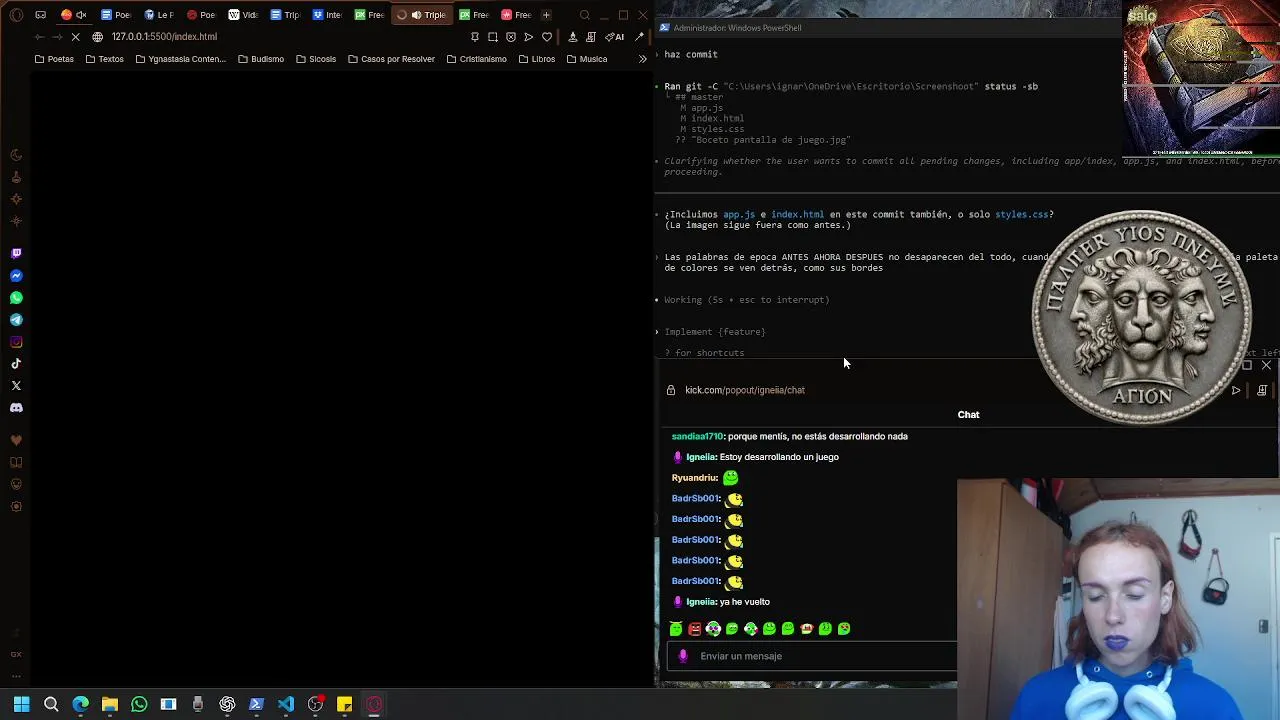Open Facebook Messenger in the sidebar
The image size is (1280, 720).
tap(16, 276)
